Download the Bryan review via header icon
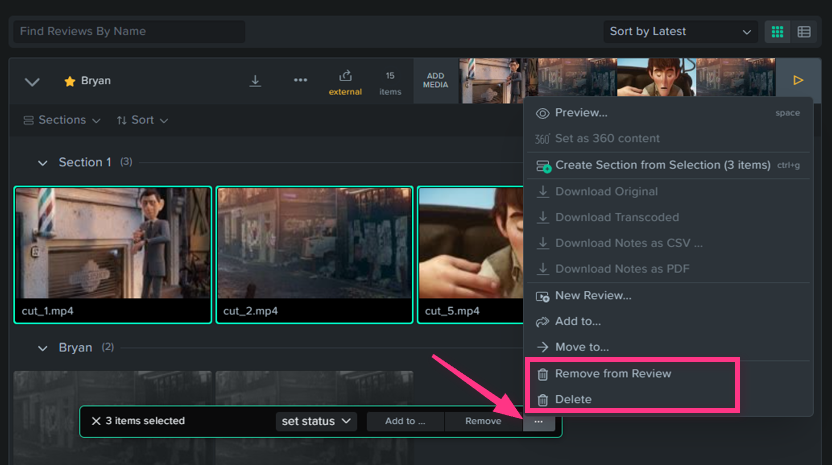 [255, 81]
